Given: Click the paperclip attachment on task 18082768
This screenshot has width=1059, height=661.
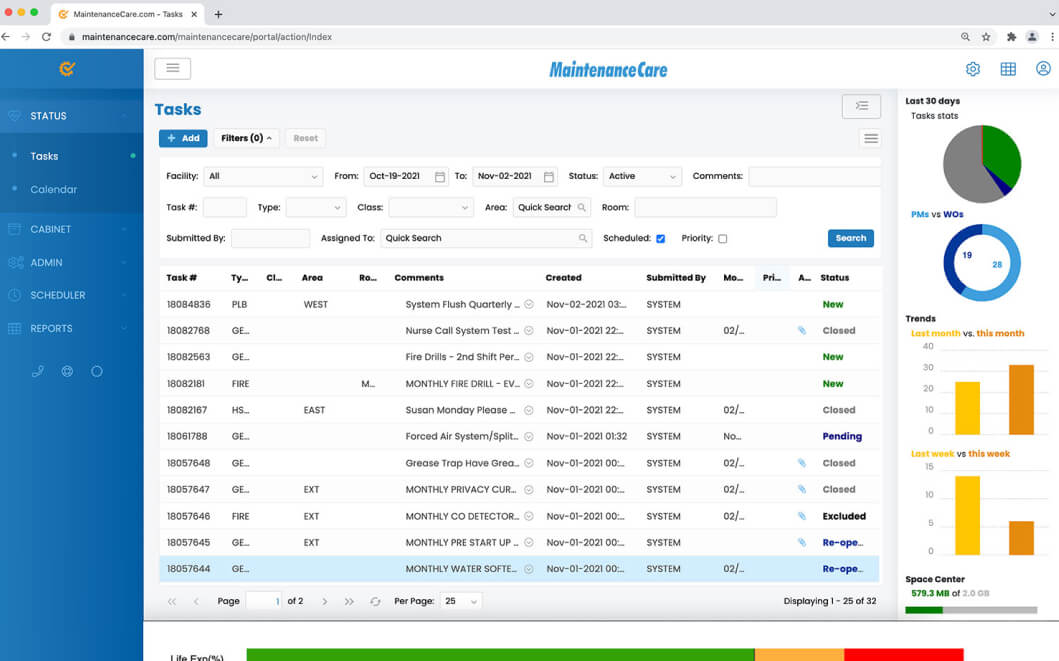Looking at the screenshot, I should pyautogui.click(x=801, y=330).
